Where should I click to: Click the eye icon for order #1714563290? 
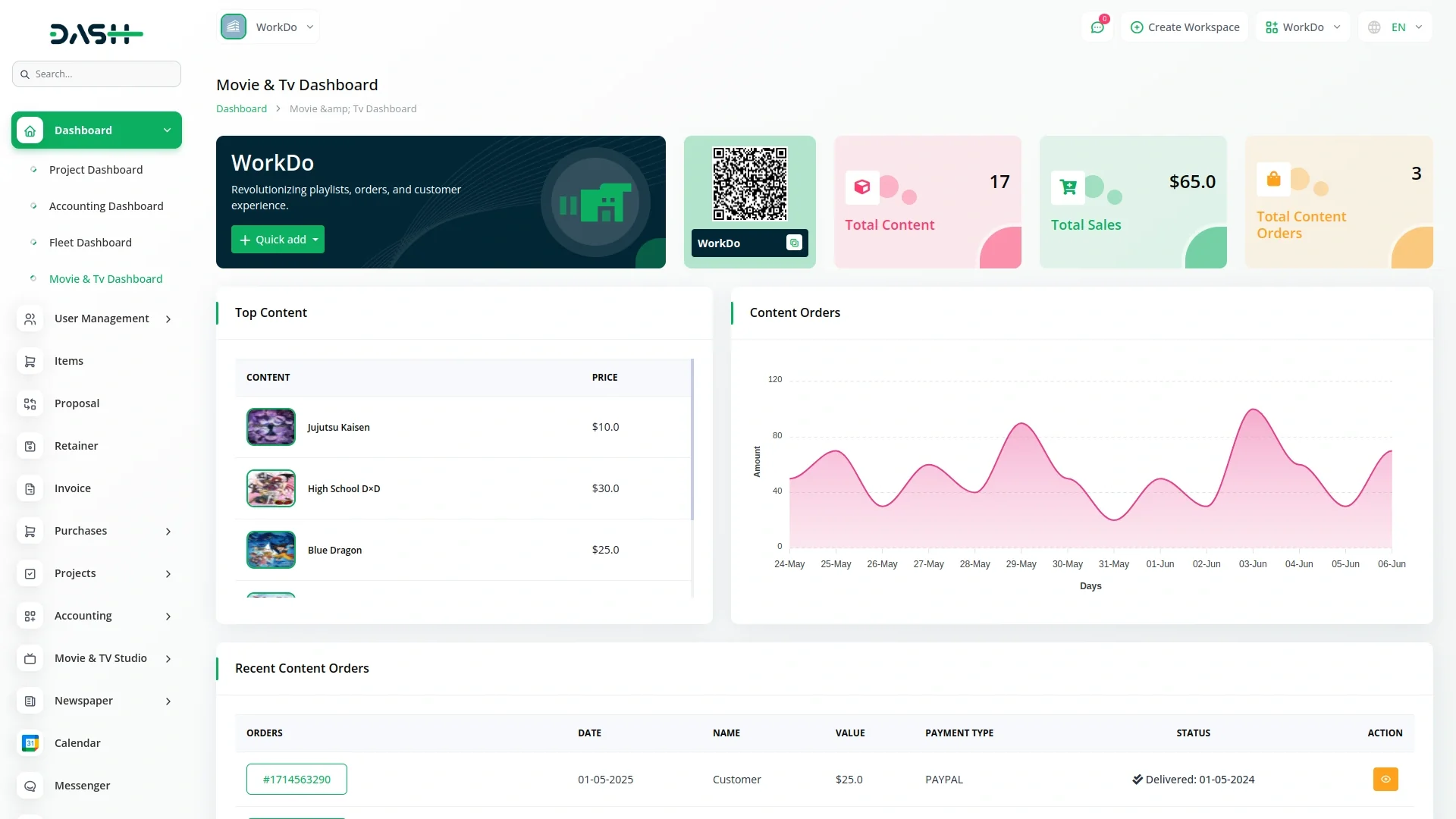tap(1385, 779)
